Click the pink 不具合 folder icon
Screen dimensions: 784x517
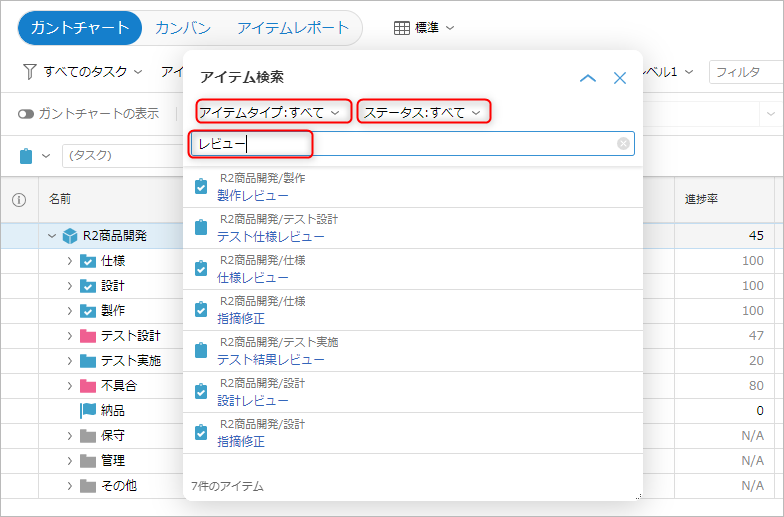click(87, 385)
